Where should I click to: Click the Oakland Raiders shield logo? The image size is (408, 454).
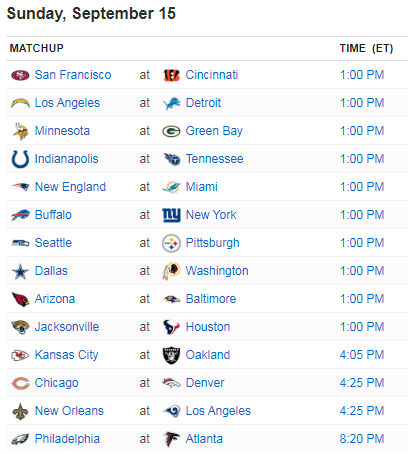(171, 355)
